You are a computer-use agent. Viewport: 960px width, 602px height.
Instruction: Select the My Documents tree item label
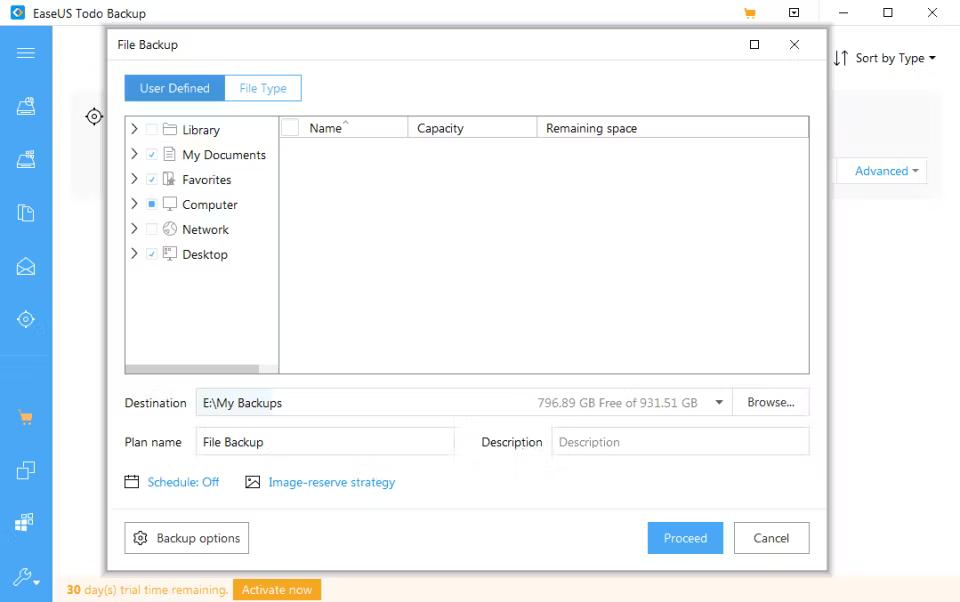click(224, 155)
